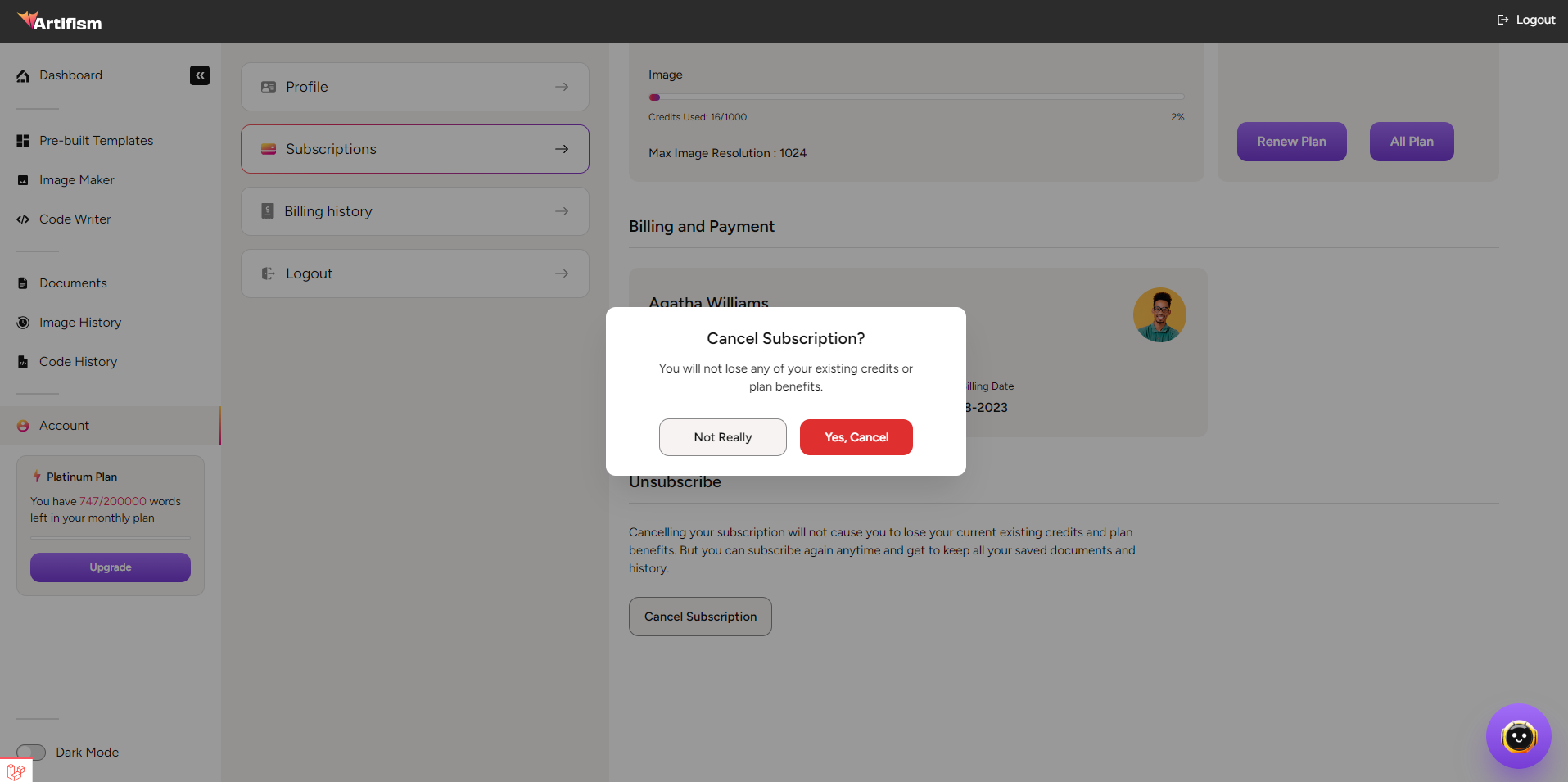Dismiss the dialog with Not Really

(x=722, y=436)
